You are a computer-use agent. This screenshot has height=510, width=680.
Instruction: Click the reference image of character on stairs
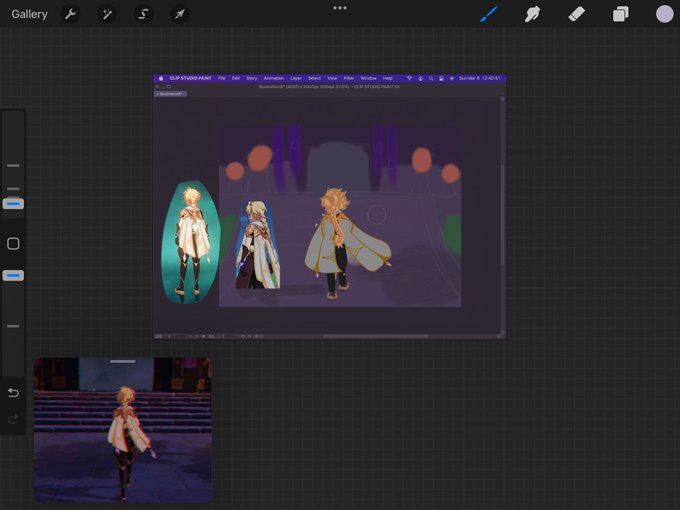coord(123,430)
